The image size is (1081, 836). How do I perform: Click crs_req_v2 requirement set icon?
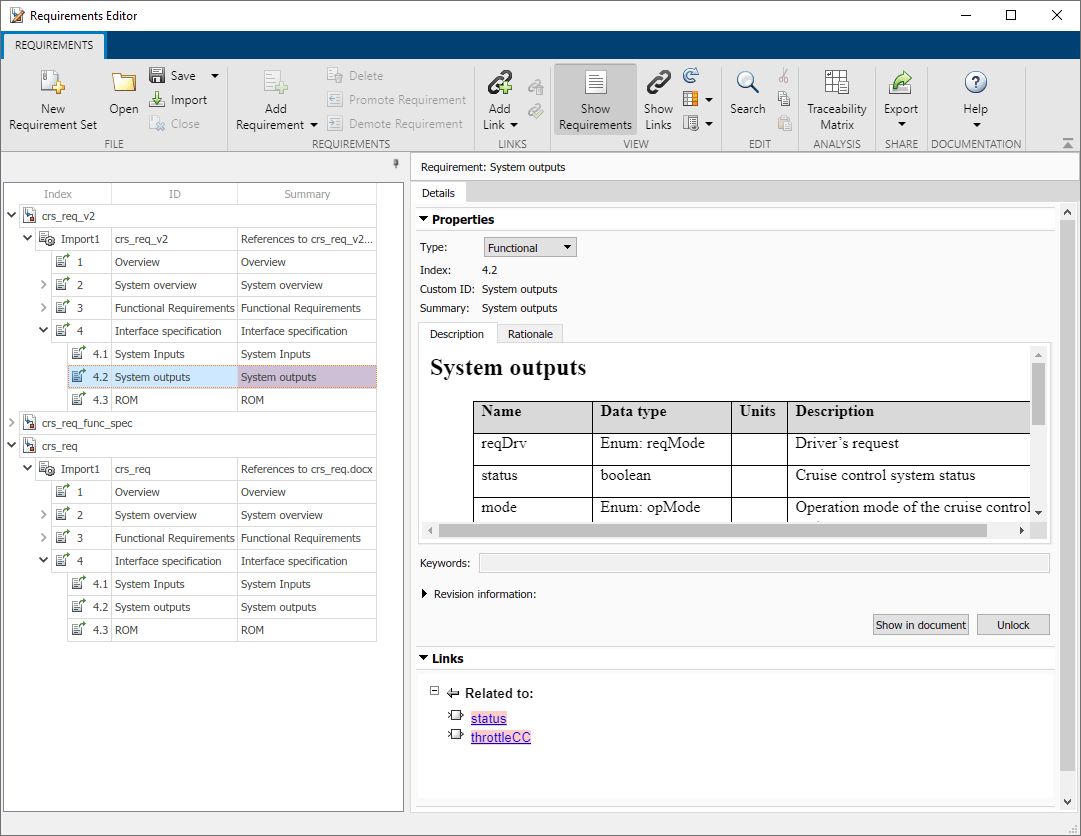coord(30,216)
